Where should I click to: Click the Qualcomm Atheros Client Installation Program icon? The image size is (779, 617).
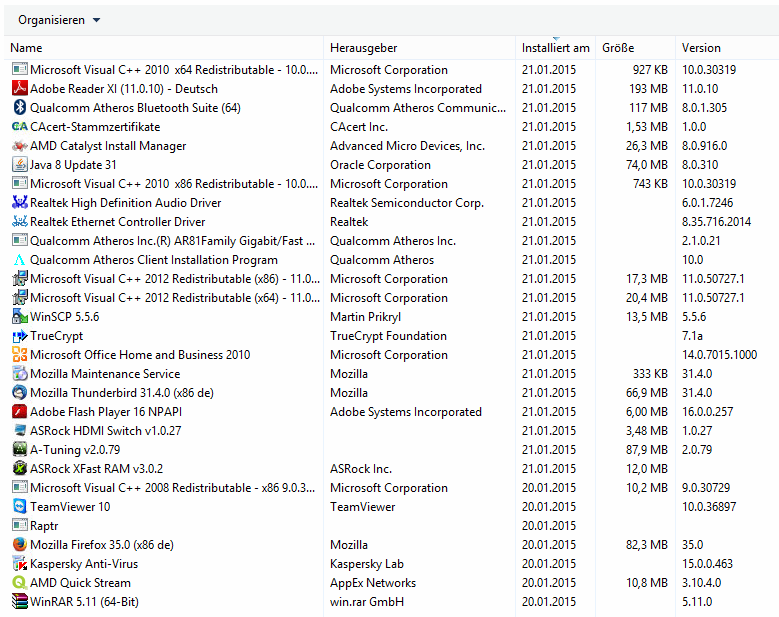point(19,260)
